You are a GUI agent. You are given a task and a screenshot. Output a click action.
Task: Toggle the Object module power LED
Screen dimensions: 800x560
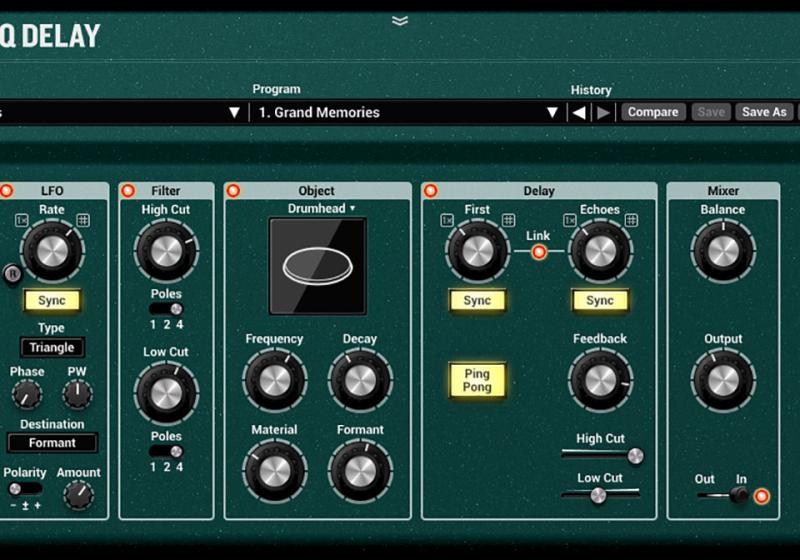[x=233, y=191]
